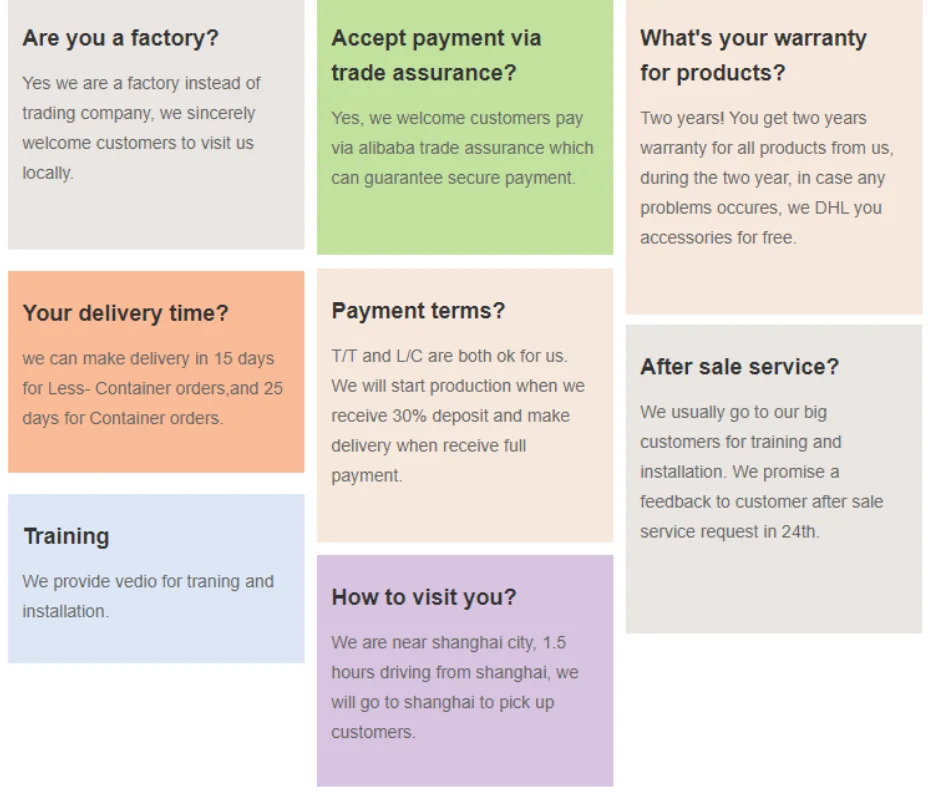Click the "What's your warranty for products?" heading
This screenshot has width=933, height=798.
point(753,55)
